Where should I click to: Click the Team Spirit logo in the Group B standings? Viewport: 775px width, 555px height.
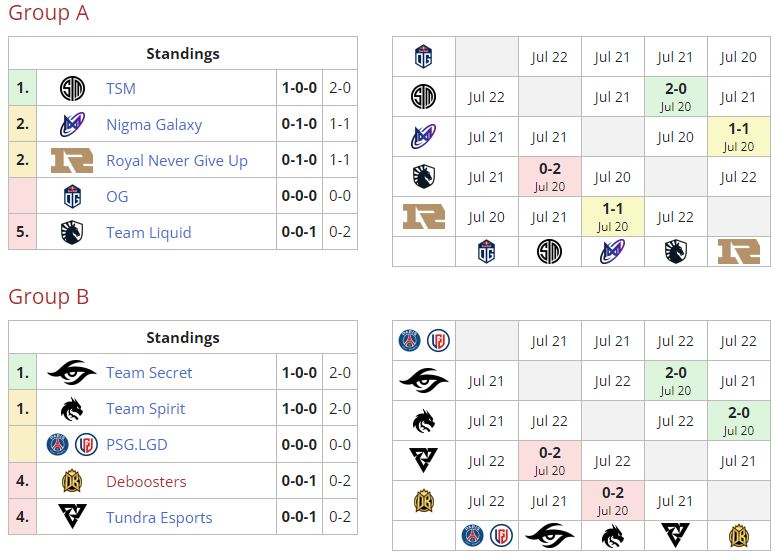click(x=72, y=409)
